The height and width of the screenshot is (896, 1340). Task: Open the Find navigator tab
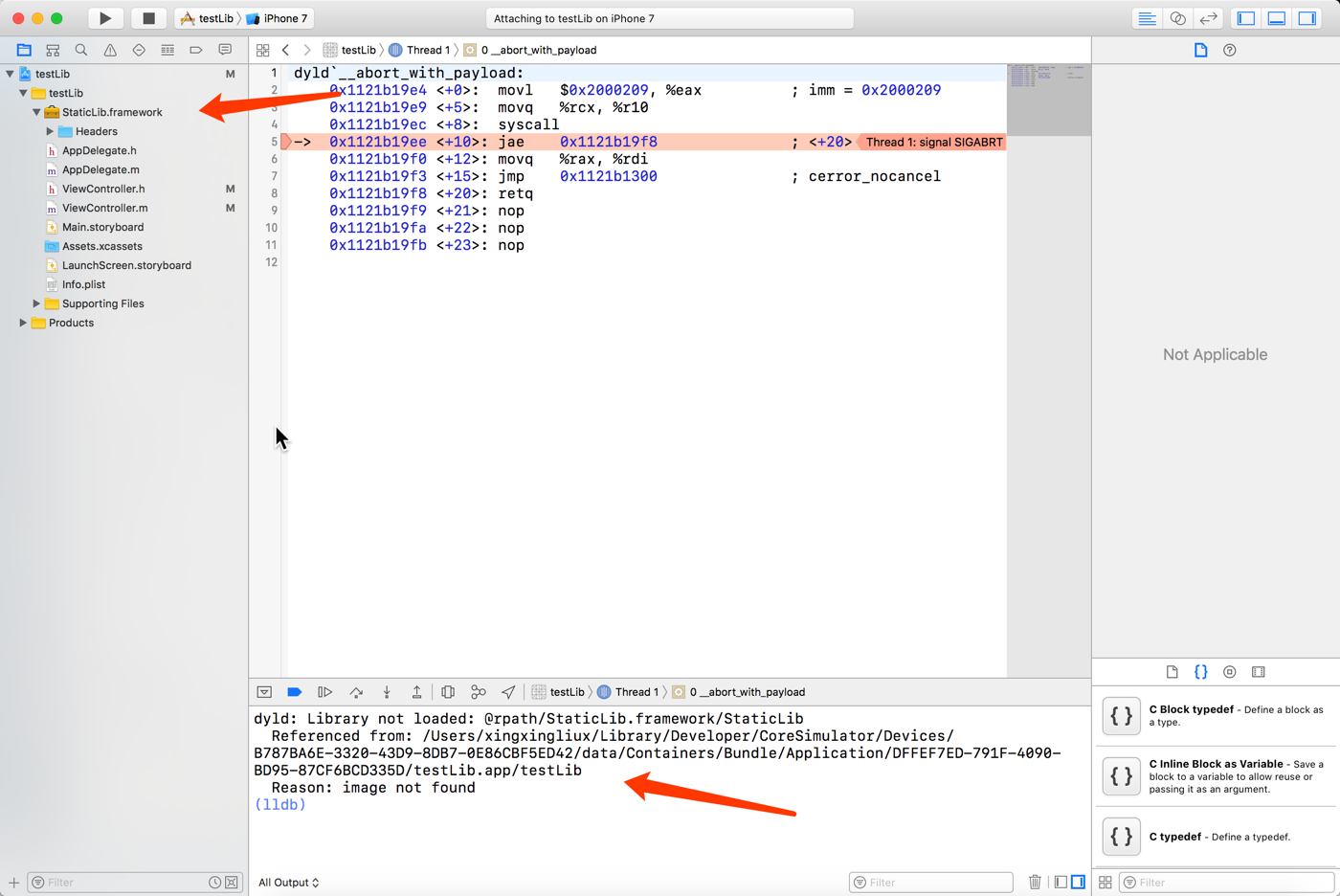(x=81, y=50)
